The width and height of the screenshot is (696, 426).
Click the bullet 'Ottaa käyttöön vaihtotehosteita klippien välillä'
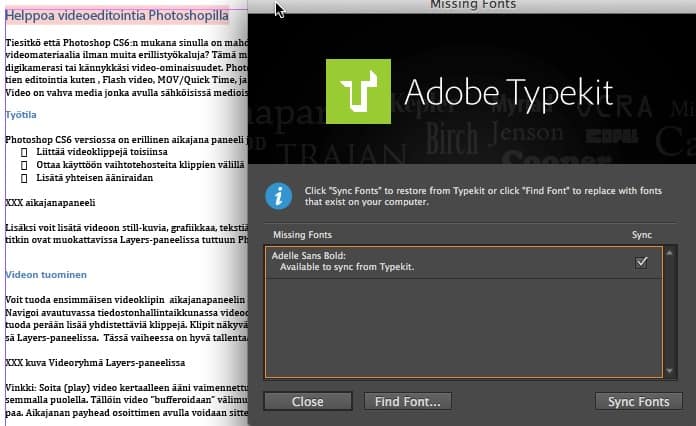point(140,165)
